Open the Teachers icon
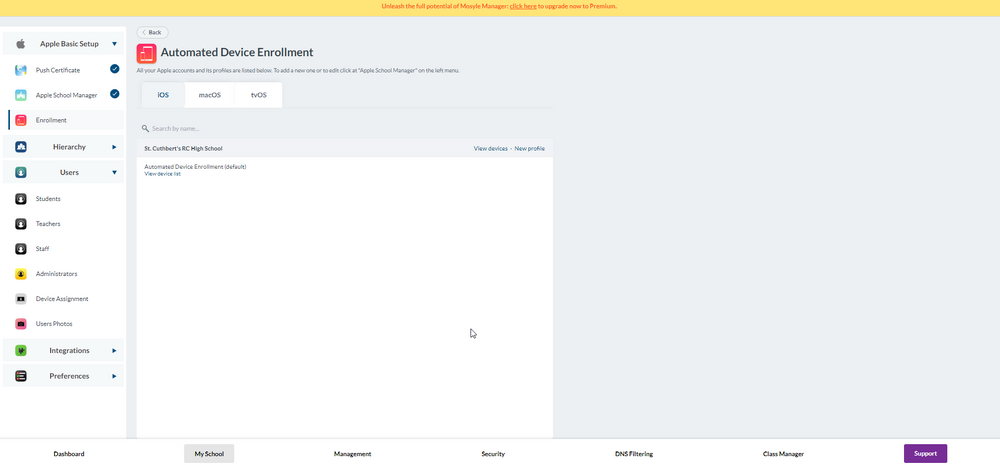 [x=20, y=224]
